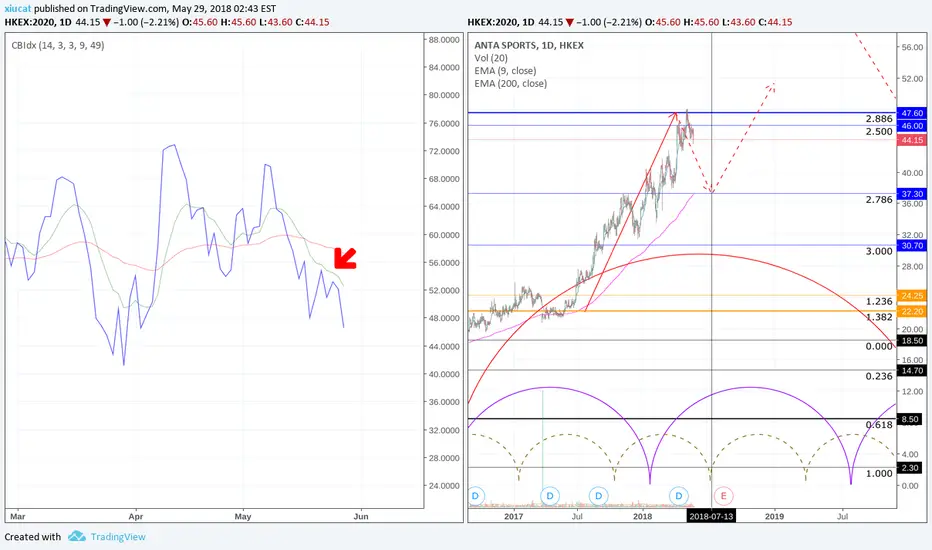Click the 37.30 price level label
The width and height of the screenshot is (932, 550).
pos(912,194)
